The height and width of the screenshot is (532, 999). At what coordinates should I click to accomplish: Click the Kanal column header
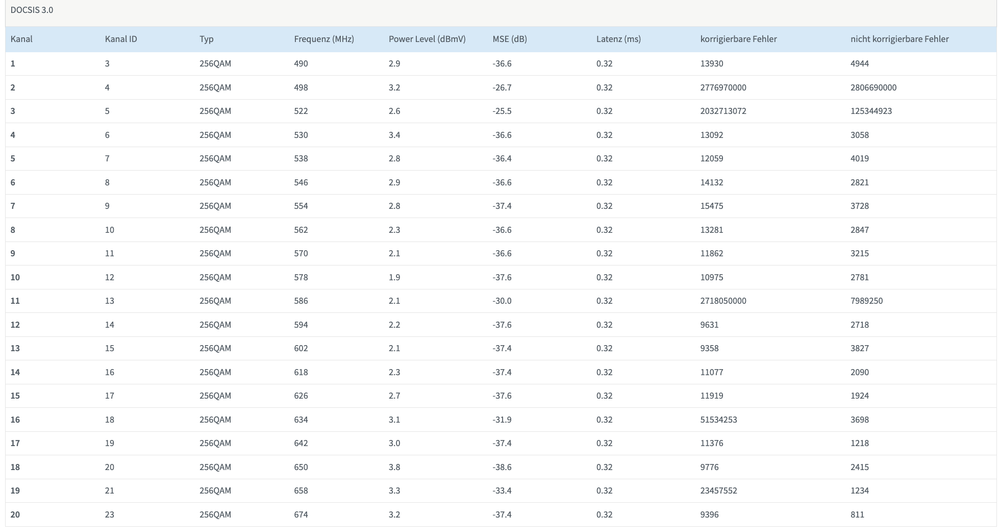pos(21,39)
